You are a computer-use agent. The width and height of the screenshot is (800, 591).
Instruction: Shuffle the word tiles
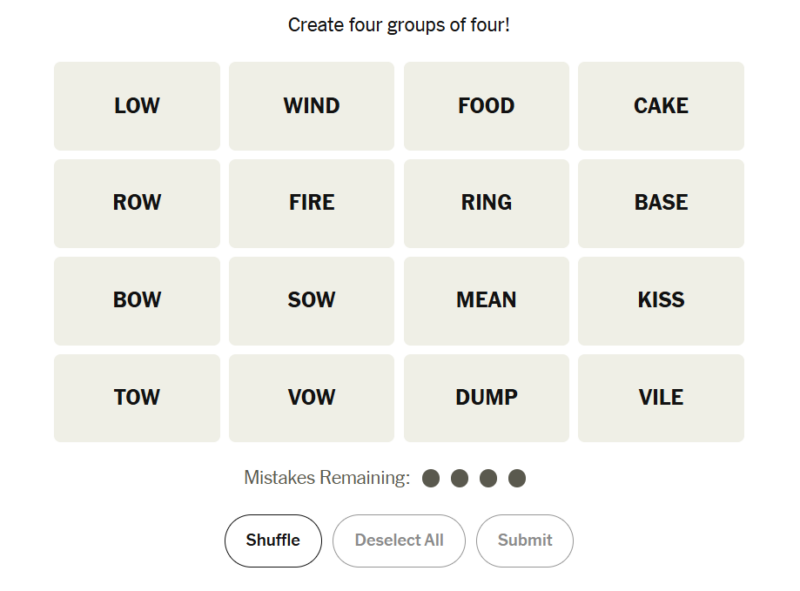click(273, 540)
